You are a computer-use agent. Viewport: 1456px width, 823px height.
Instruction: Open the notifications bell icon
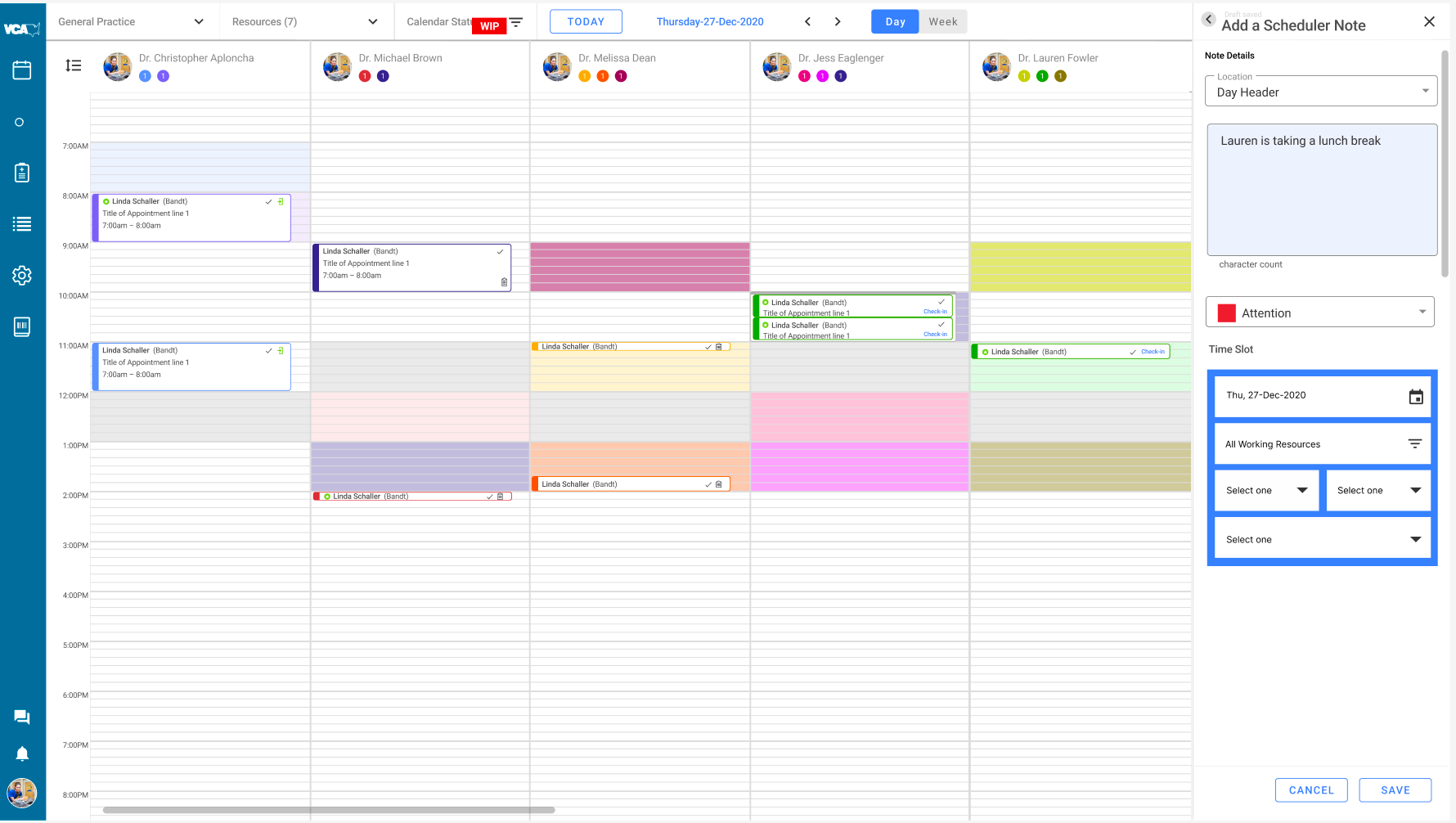[x=22, y=753]
